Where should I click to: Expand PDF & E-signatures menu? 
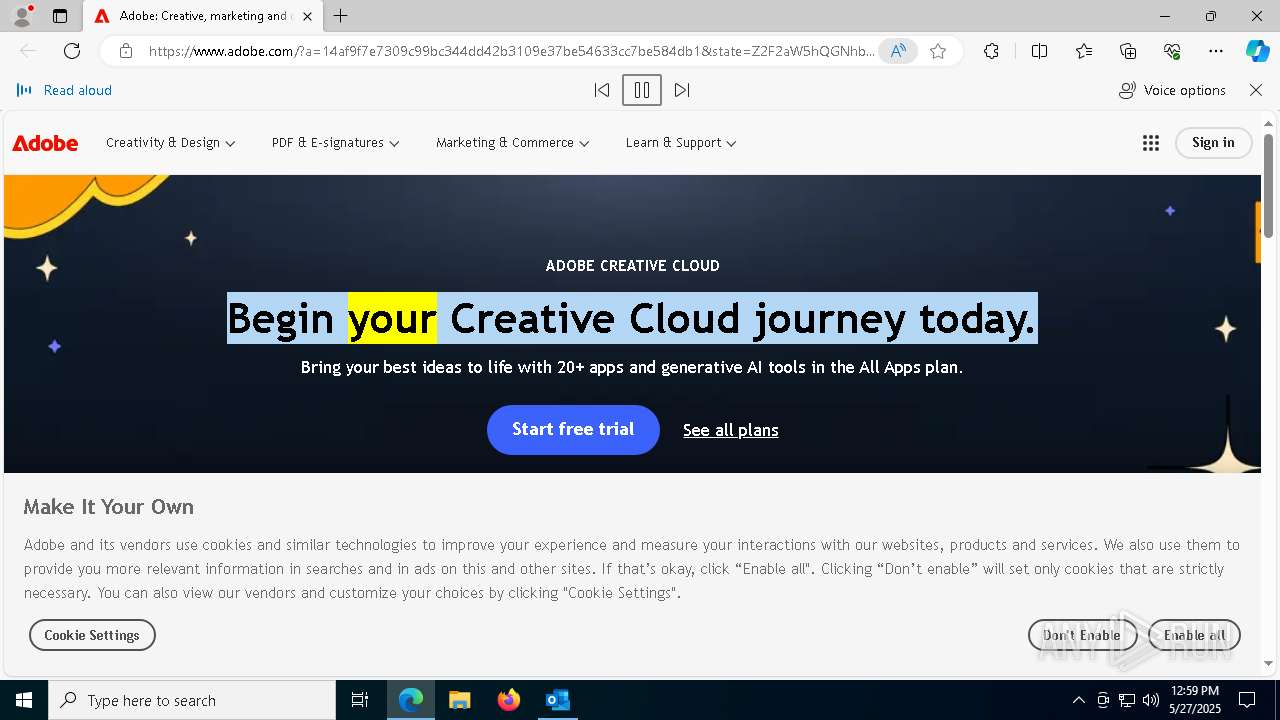tap(336, 143)
